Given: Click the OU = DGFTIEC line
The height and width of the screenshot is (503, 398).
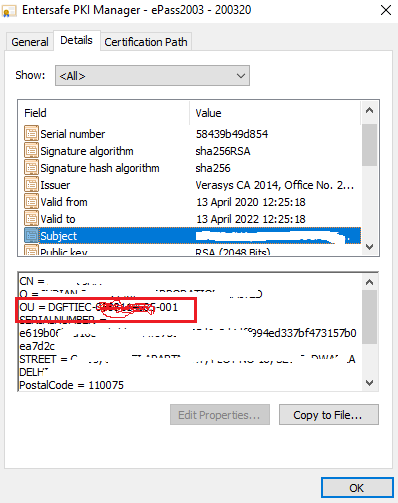Looking at the screenshot, I should tap(99, 307).
